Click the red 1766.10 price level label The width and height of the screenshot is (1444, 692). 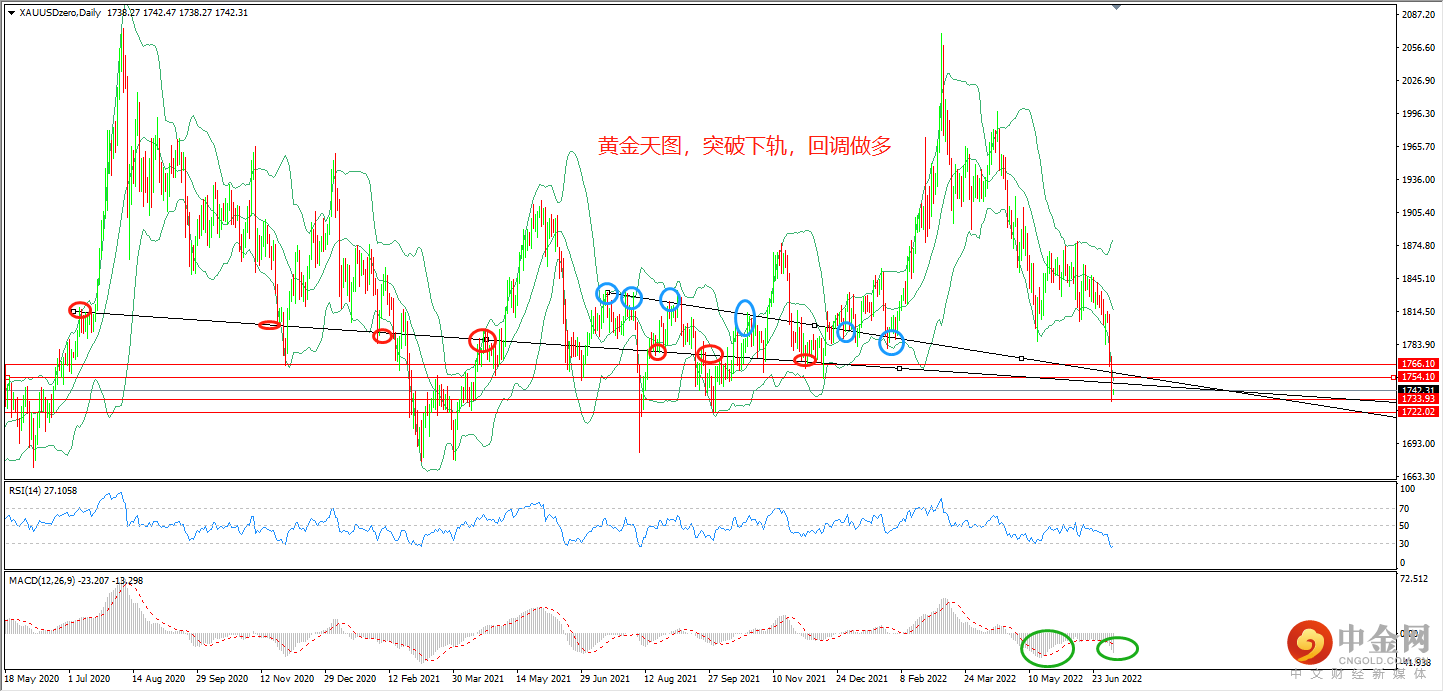pos(1419,364)
